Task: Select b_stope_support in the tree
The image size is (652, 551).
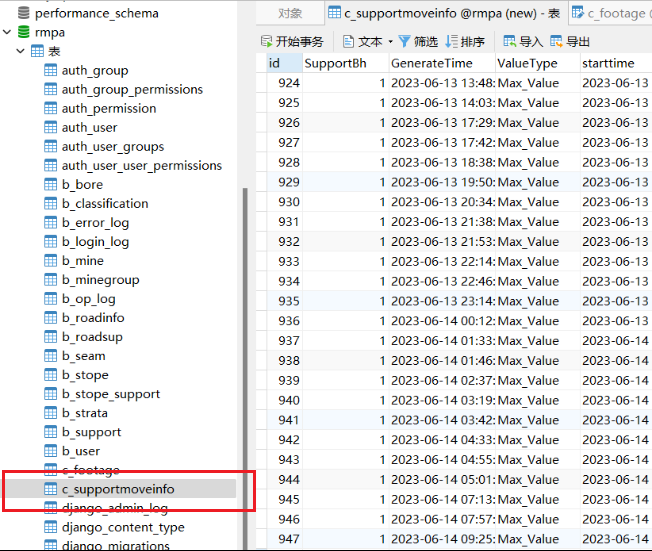Action: (111, 394)
